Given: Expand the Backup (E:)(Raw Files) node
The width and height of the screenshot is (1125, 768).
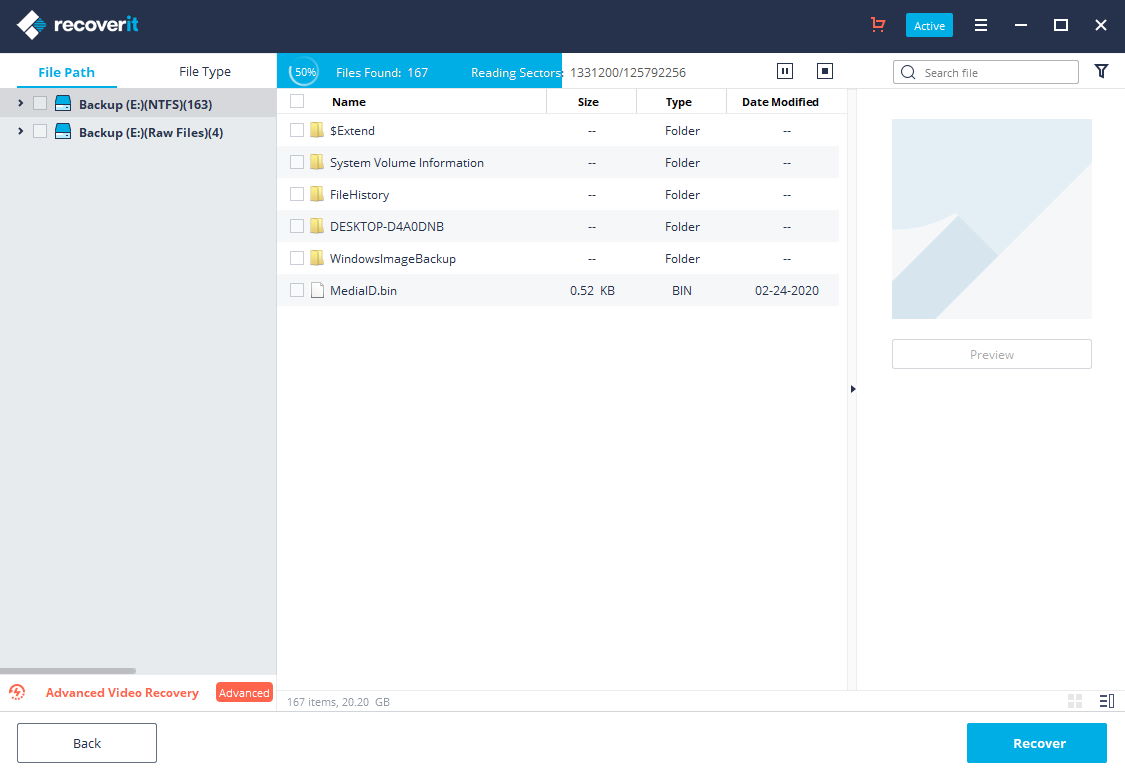Looking at the screenshot, I should 20,131.
